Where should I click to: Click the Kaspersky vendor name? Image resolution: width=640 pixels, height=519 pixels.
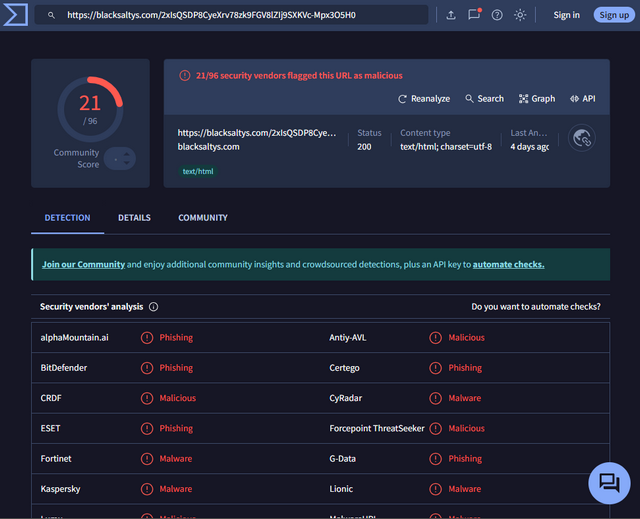point(60,489)
